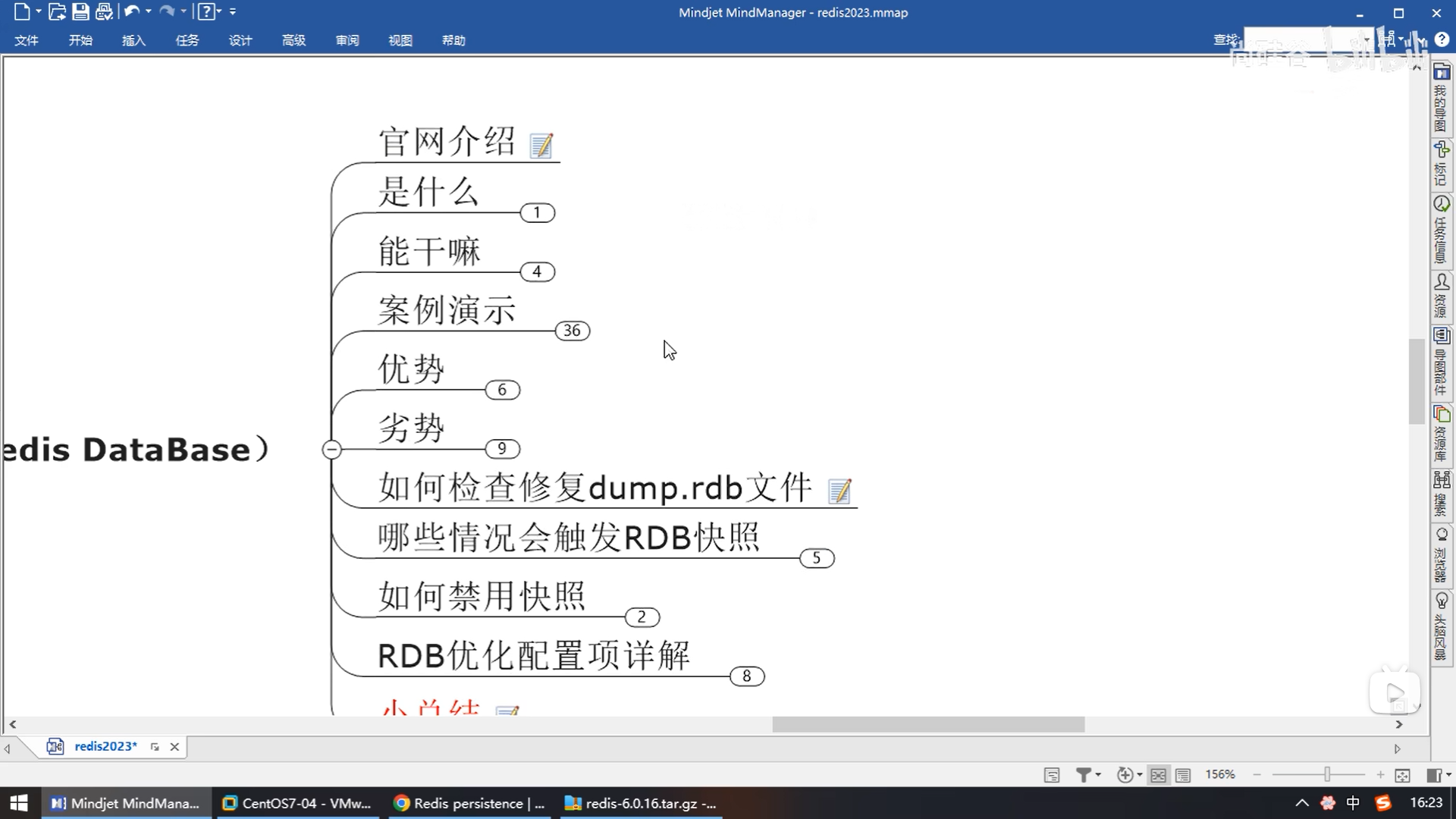Viewport: 1456px width, 819px height.
Task: Open the notes icon beside 官网介绍
Action: (541, 145)
